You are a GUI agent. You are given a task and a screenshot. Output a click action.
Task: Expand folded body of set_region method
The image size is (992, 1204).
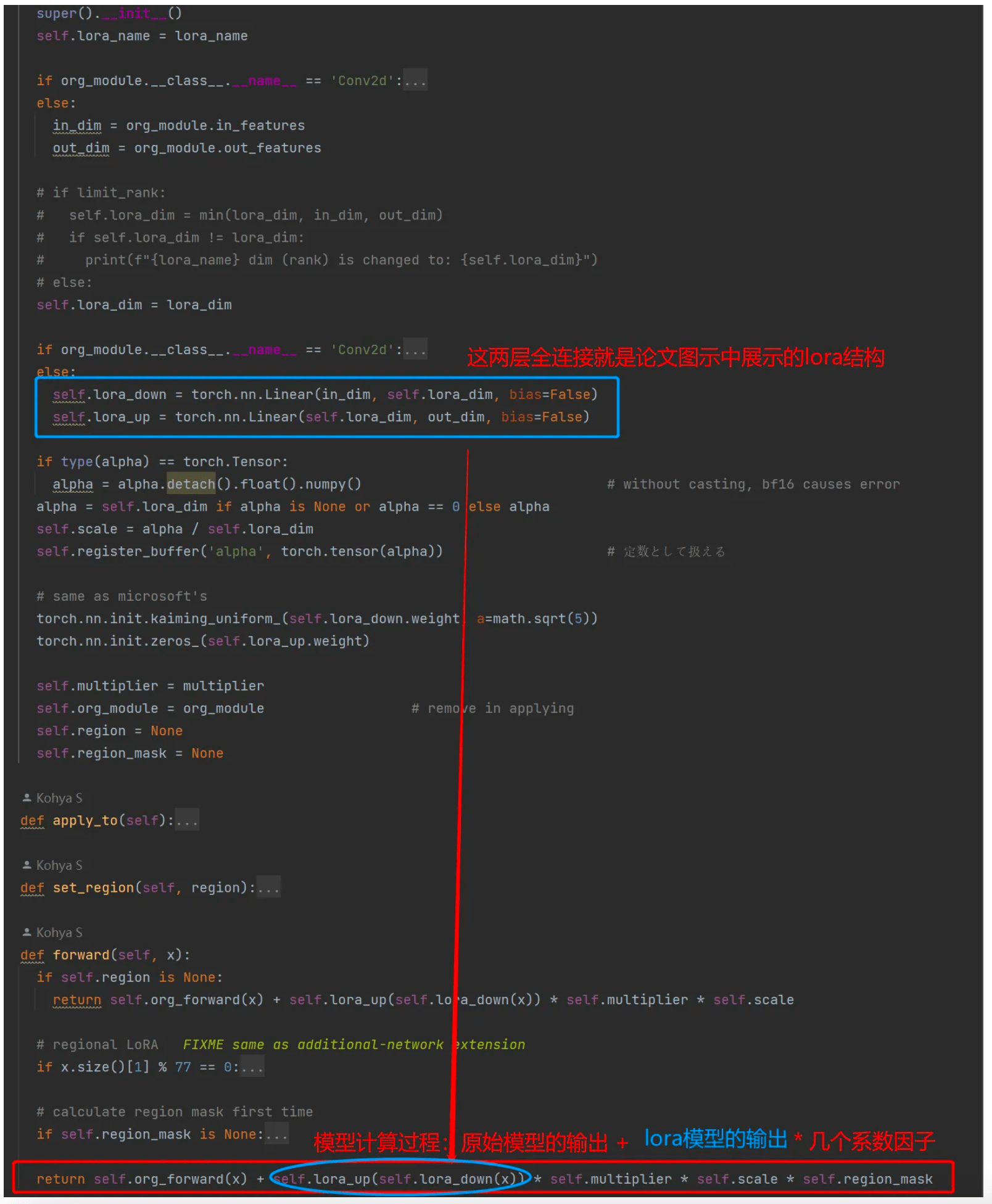click(x=268, y=888)
